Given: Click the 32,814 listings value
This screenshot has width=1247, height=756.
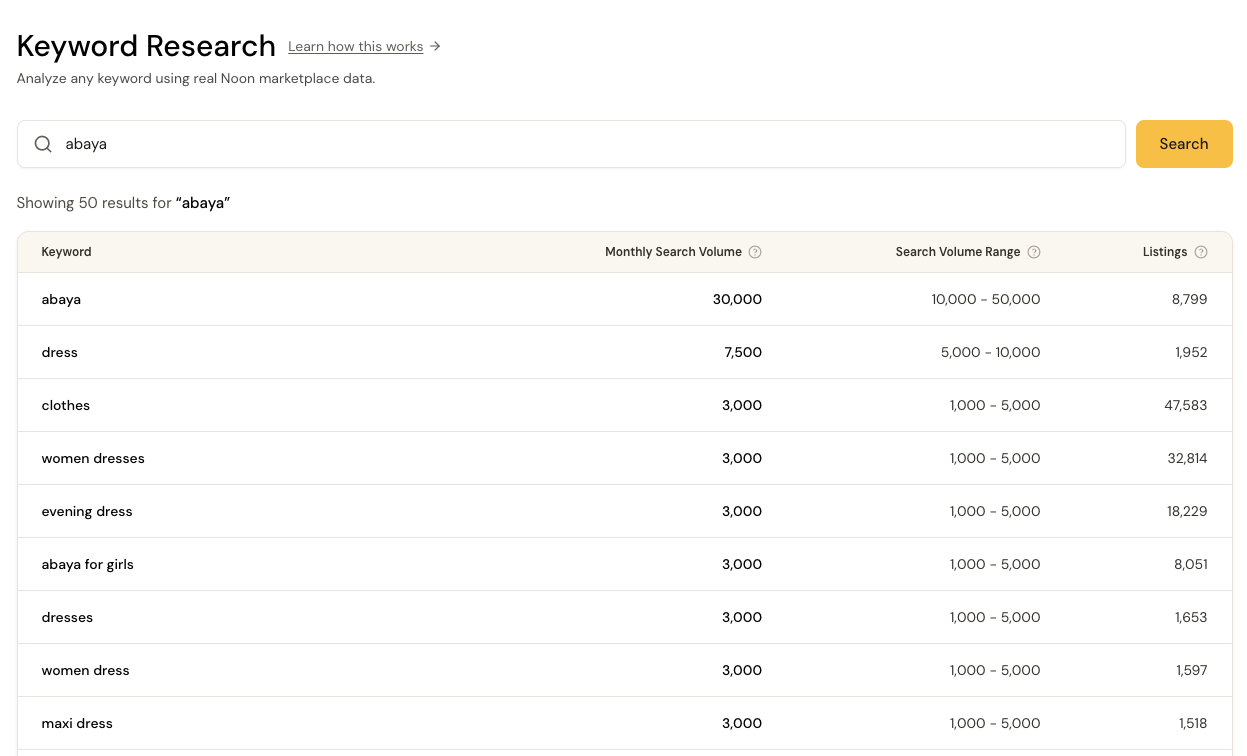Looking at the screenshot, I should [x=1187, y=458].
